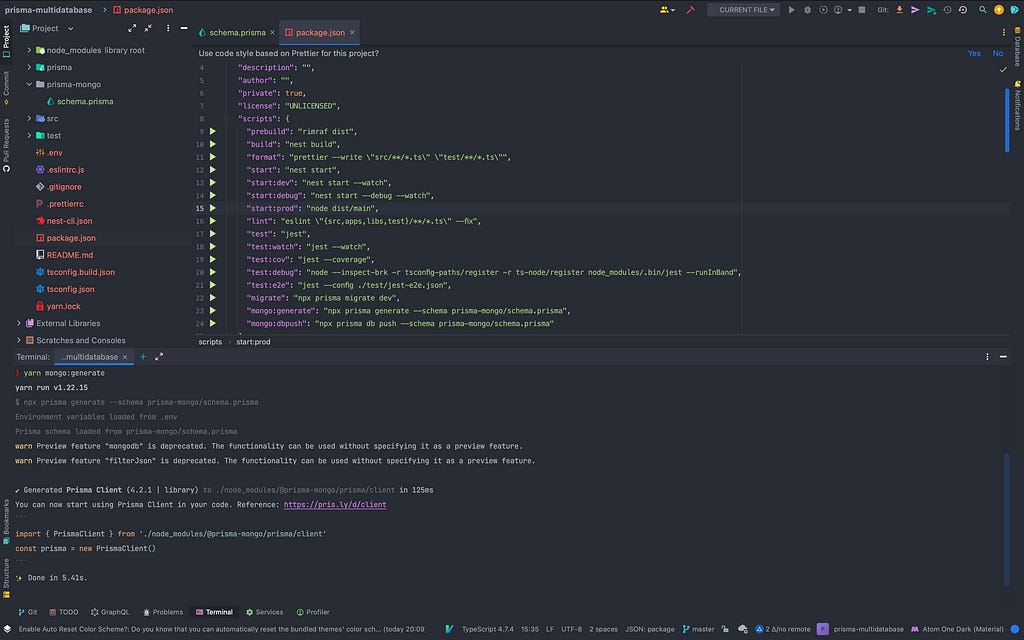The width and height of the screenshot is (1024, 640).
Task: Run the "prebuild" script gutter icon
Action: click(x=213, y=131)
